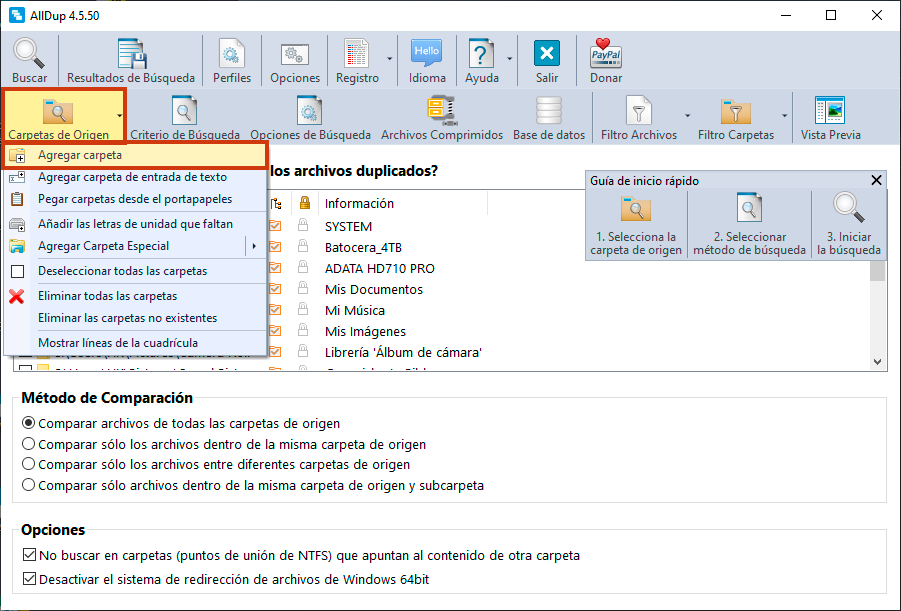
Task: Choose Eliminar las carpetas no existentes
Action: [135, 318]
